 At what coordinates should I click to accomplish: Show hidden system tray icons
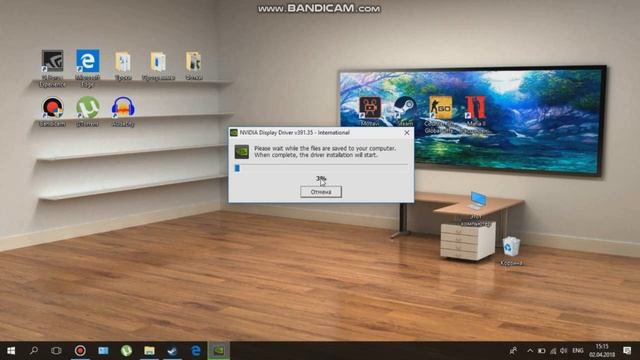(530, 351)
